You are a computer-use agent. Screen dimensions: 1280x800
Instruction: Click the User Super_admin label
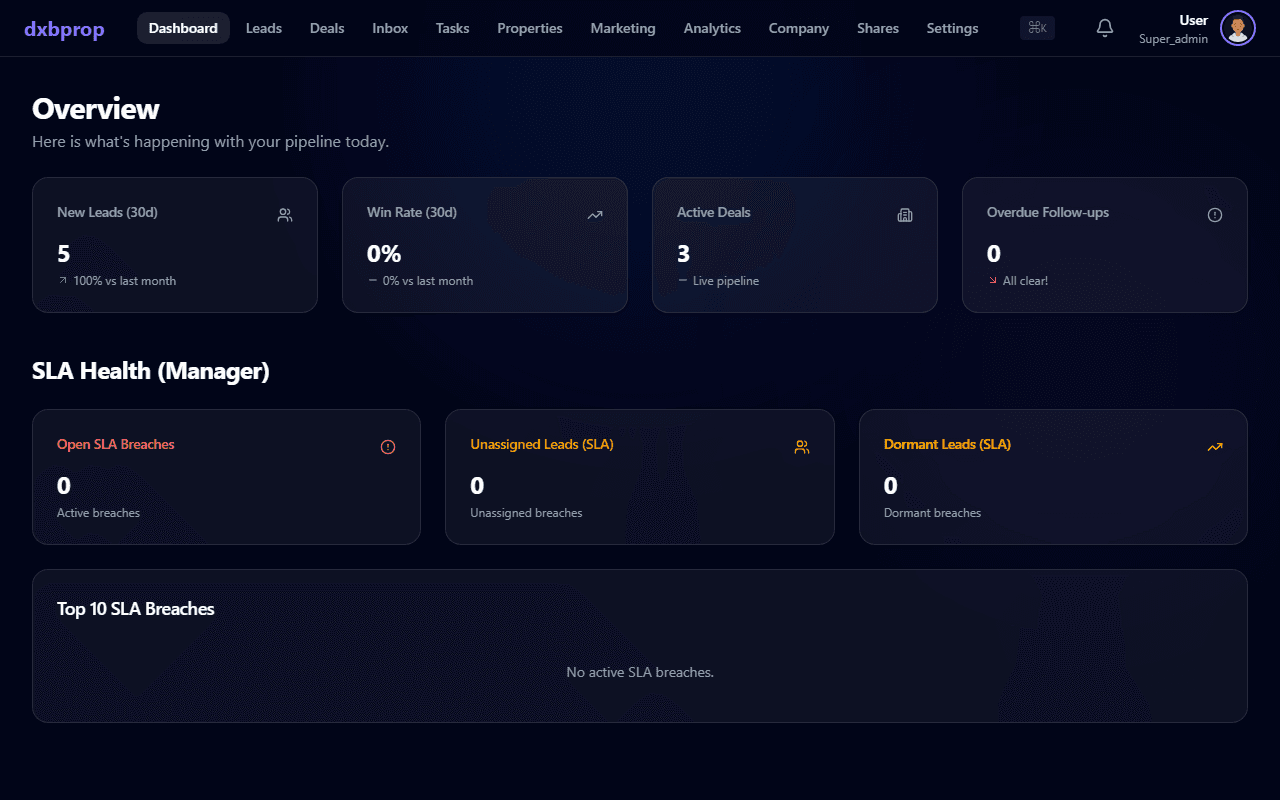point(1173,29)
